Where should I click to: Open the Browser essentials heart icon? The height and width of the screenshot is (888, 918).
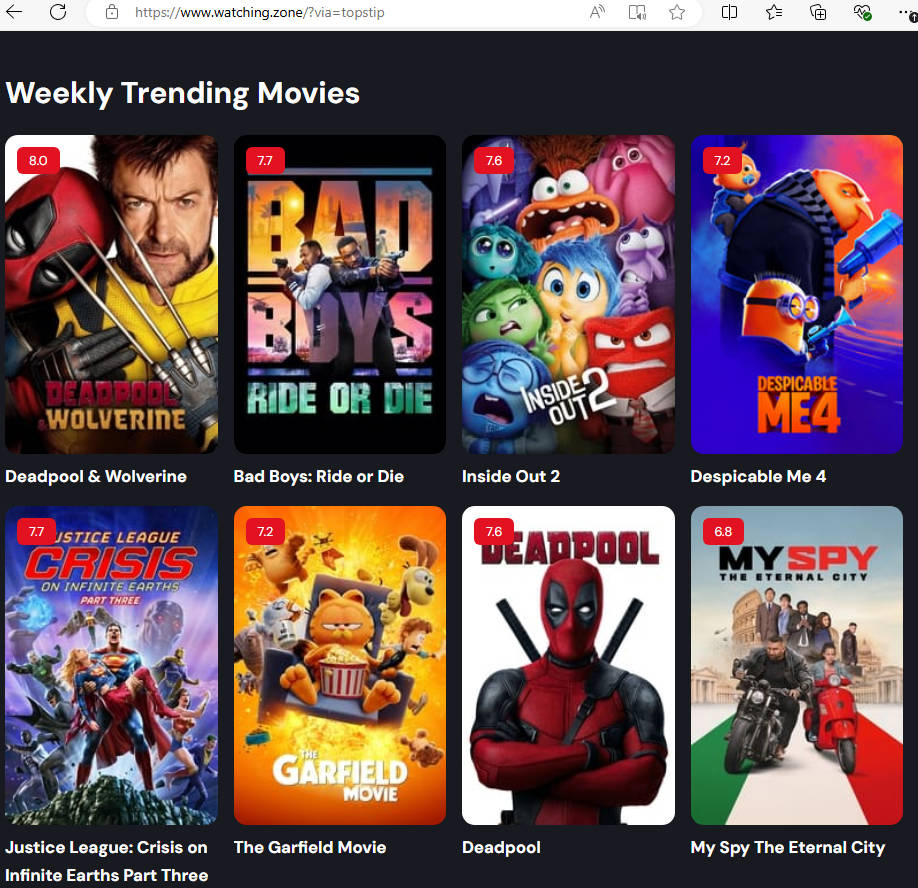point(862,12)
